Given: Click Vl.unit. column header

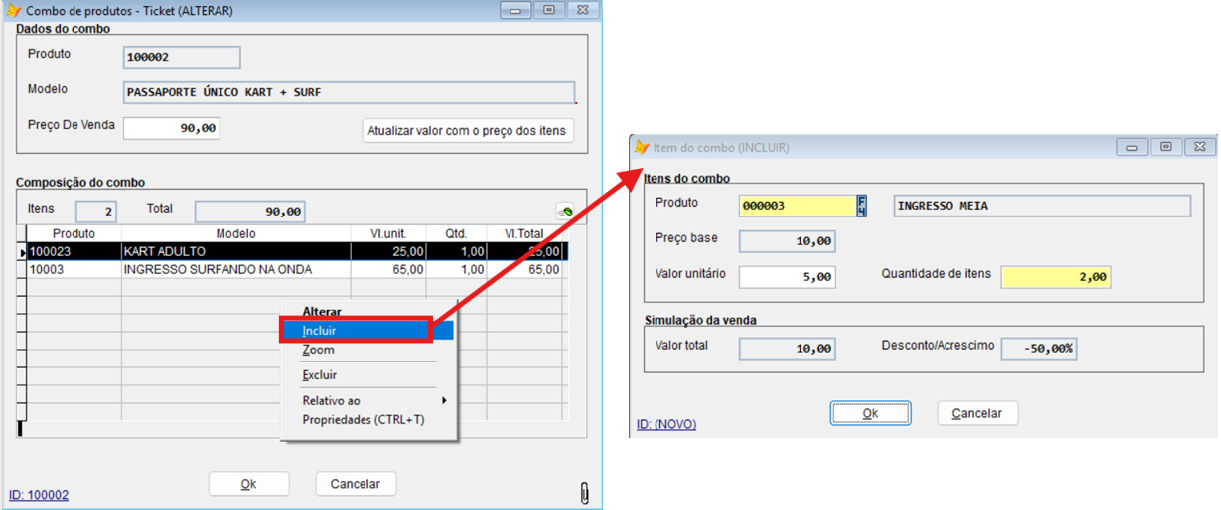Looking at the screenshot, I should [x=389, y=233].
